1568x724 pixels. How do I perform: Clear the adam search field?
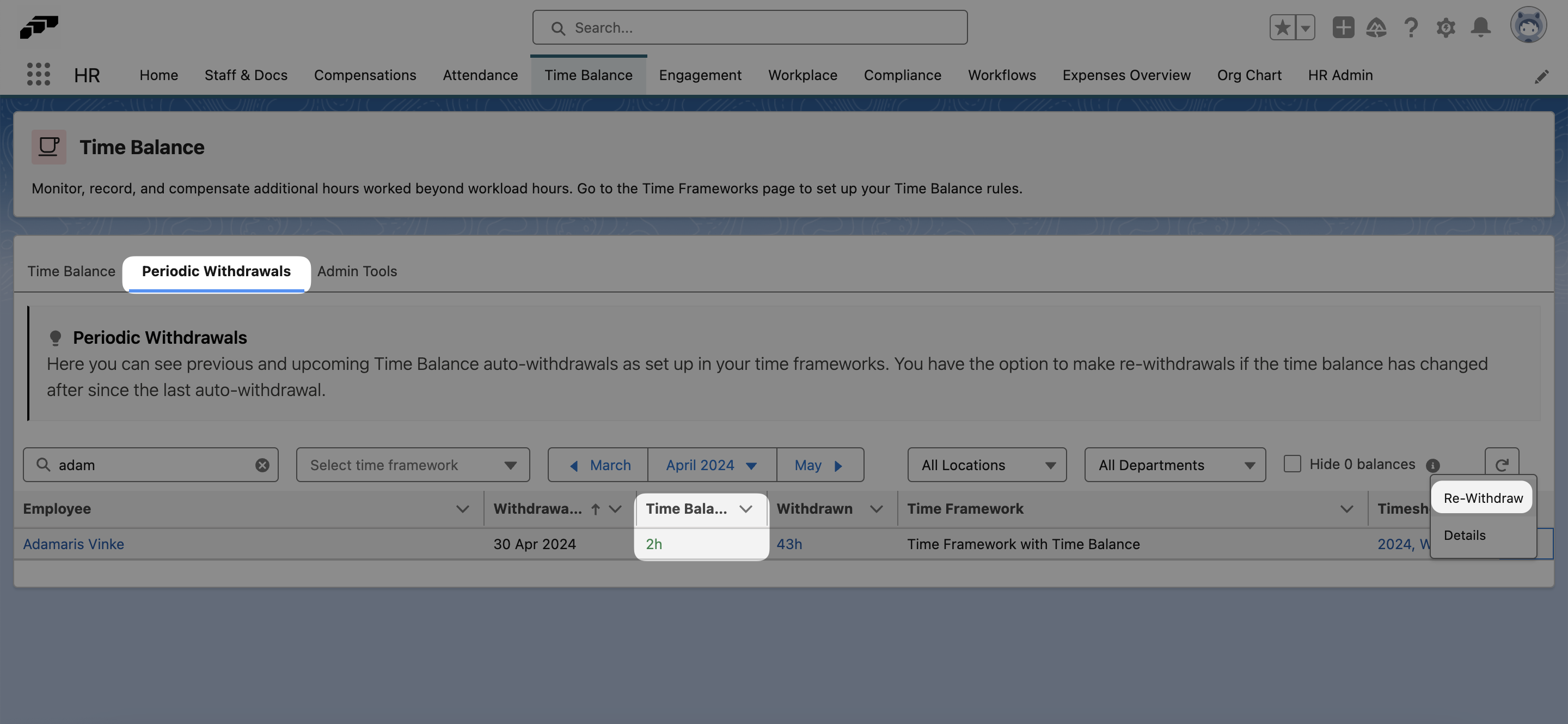[262, 465]
